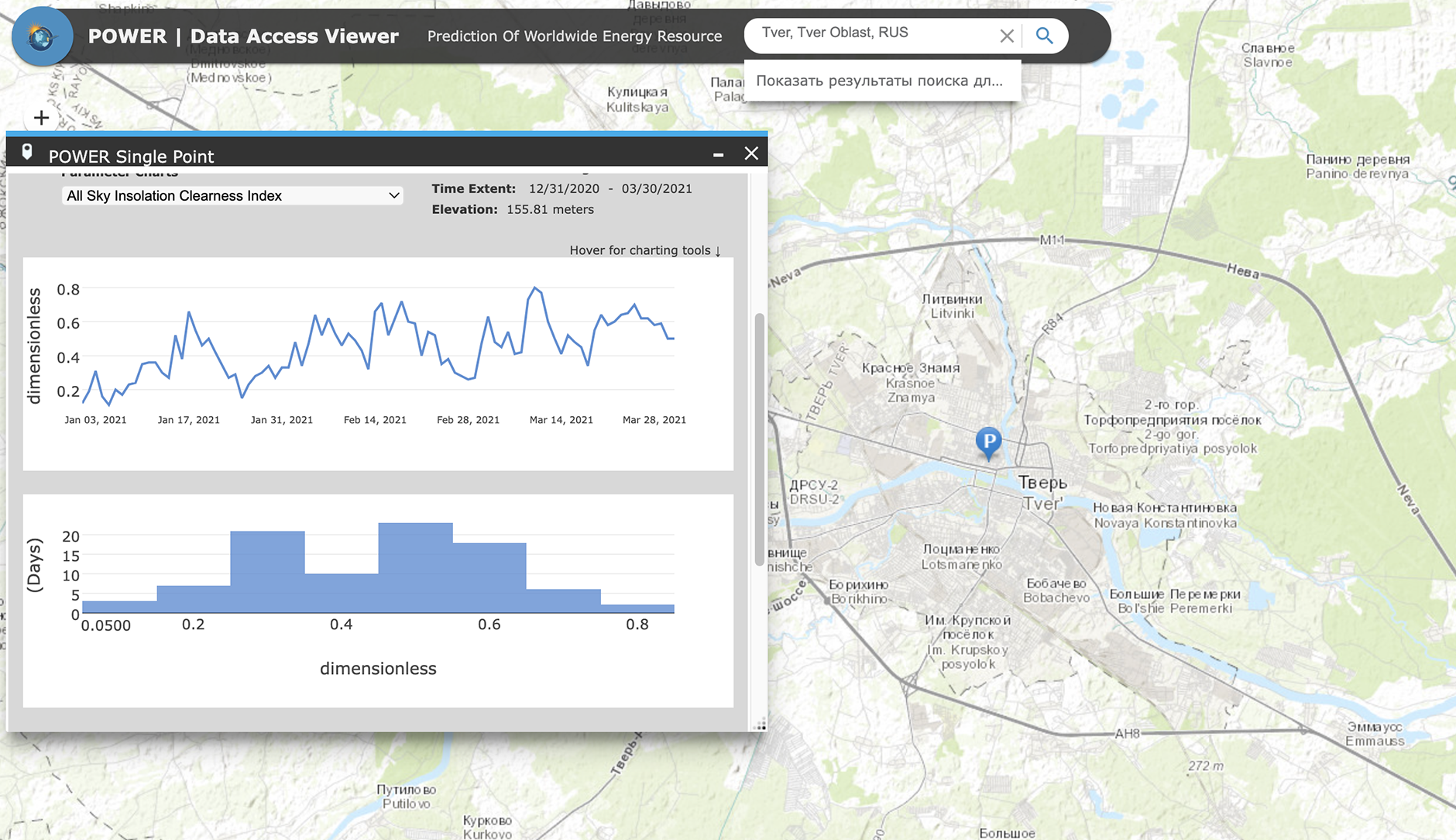Click the Новая Константиновка map label
Screen dimensions: 1456x840
1165,515
